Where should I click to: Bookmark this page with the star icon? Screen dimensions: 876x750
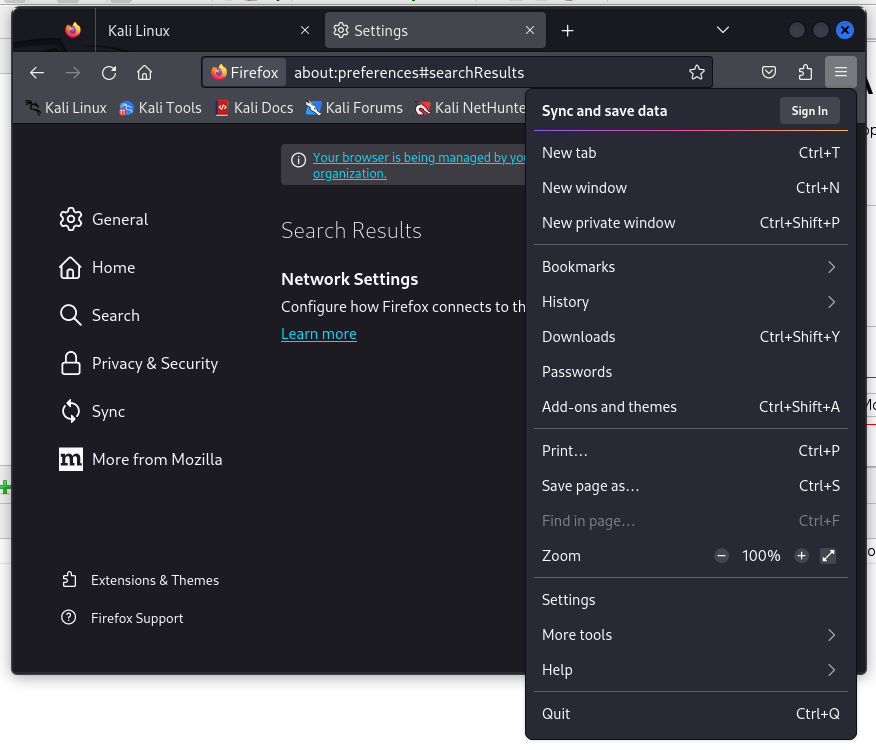coord(697,72)
